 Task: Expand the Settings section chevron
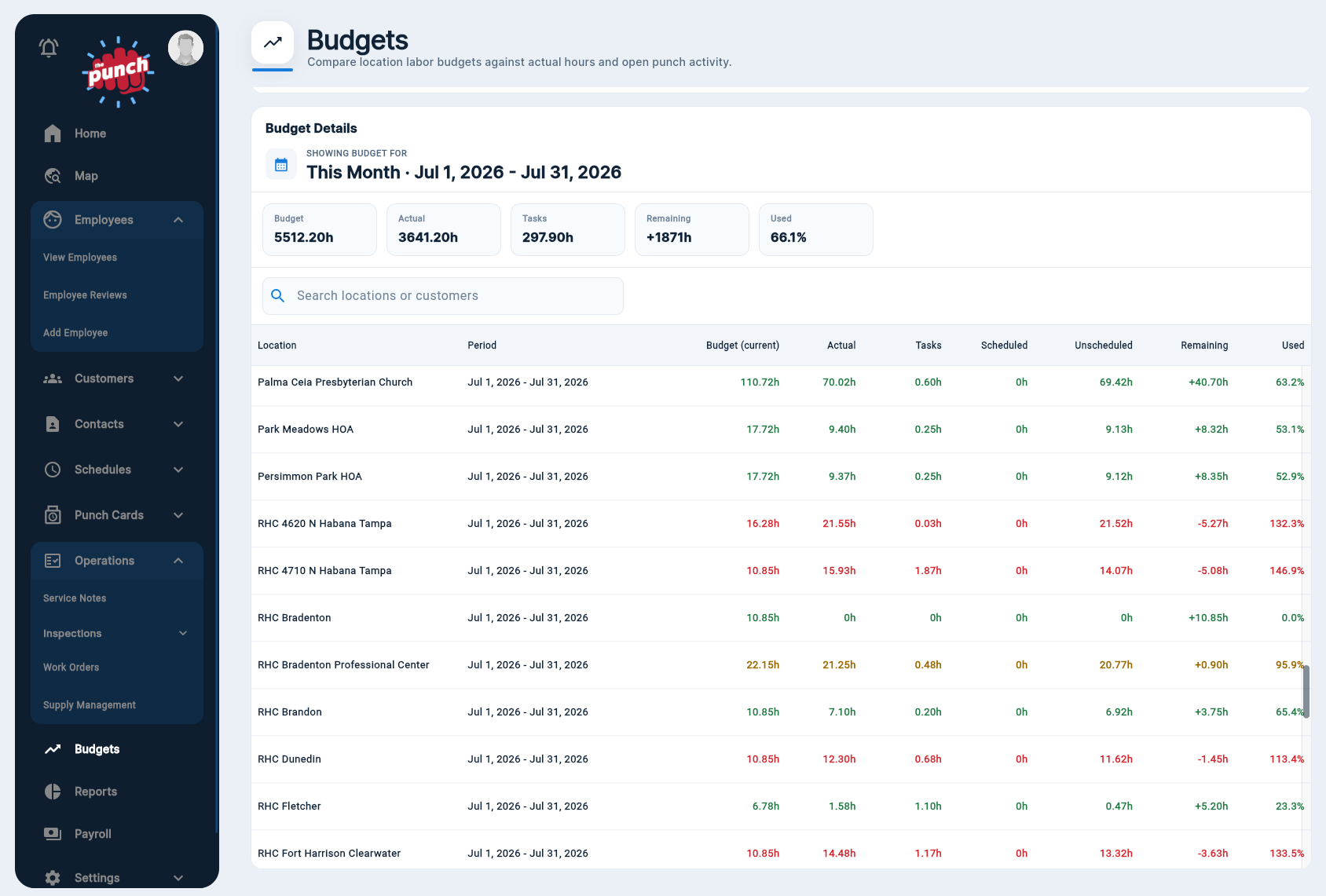pos(178,878)
